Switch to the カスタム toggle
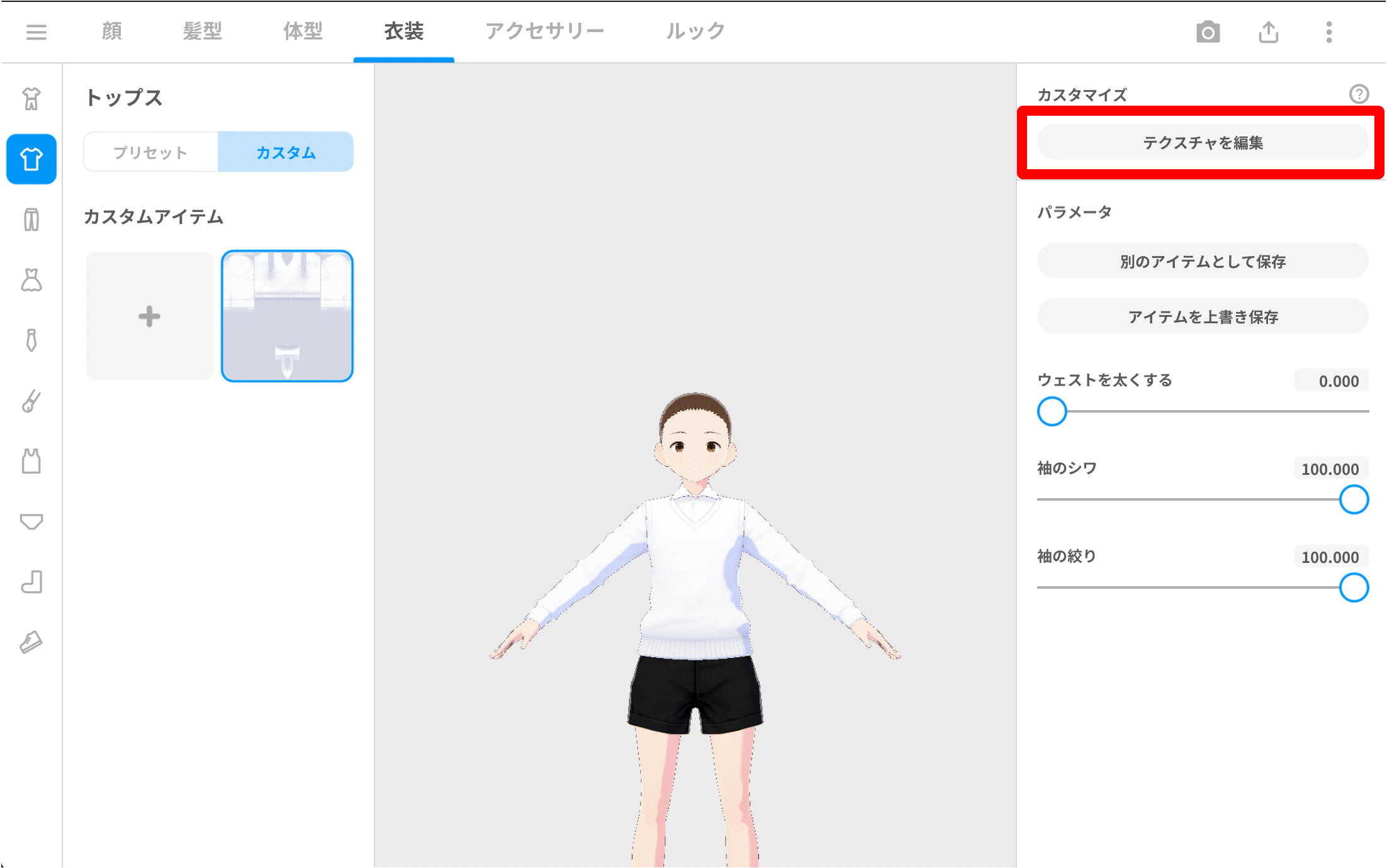Image resolution: width=1387 pixels, height=868 pixels. (286, 152)
